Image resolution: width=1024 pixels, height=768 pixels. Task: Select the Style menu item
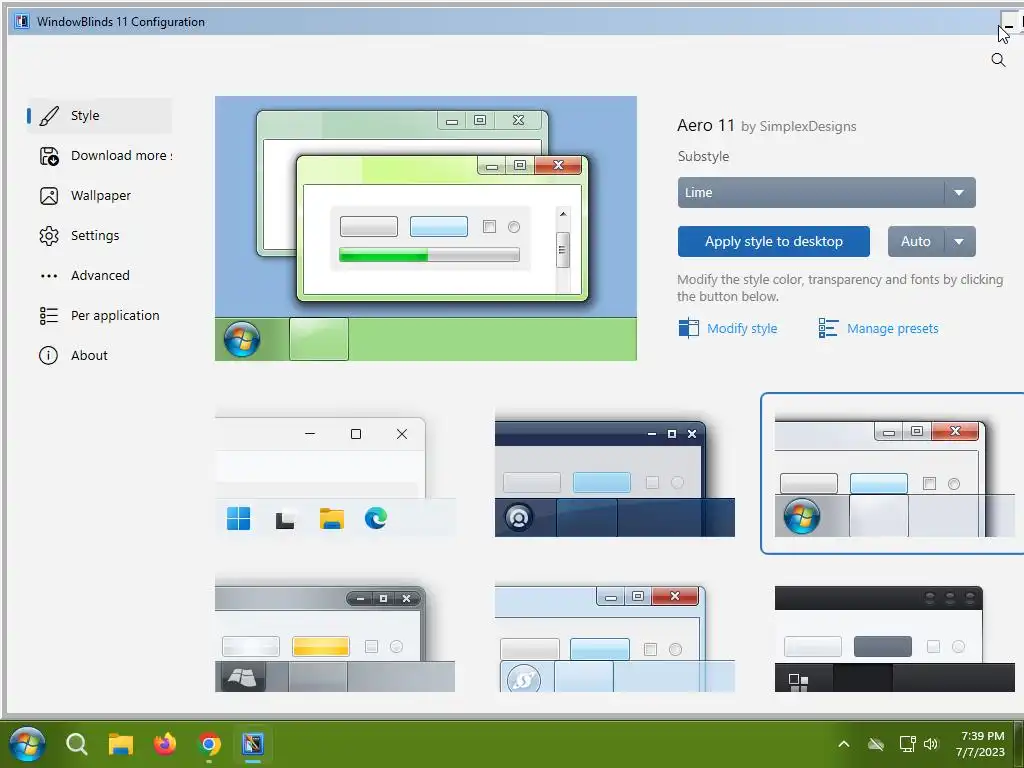(99, 116)
